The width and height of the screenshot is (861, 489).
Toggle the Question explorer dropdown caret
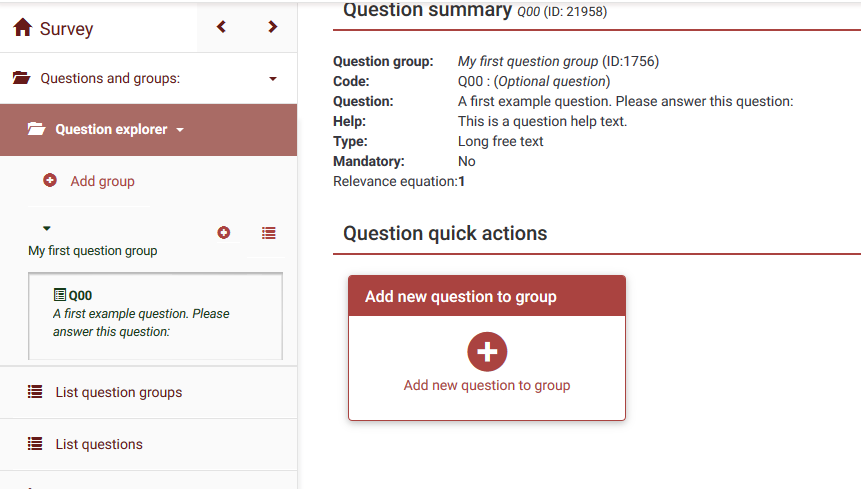[x=180, y=130]
